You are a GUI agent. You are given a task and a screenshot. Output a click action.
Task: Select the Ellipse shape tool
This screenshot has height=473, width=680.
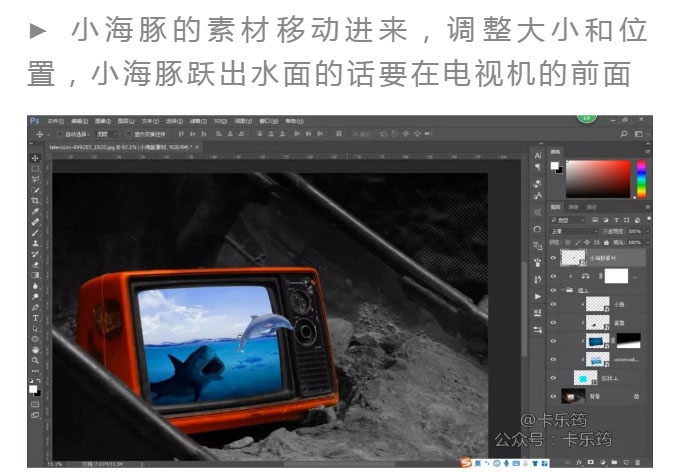point(36,339)
